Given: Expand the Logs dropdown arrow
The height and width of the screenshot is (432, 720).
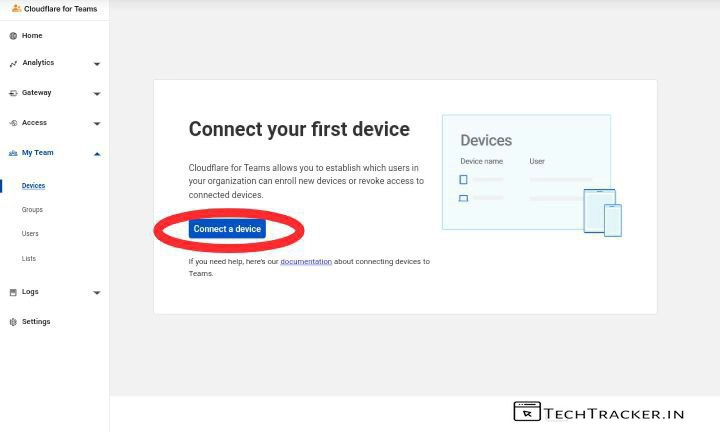Looking at the screenshot, I should click(x=97, y=293).
